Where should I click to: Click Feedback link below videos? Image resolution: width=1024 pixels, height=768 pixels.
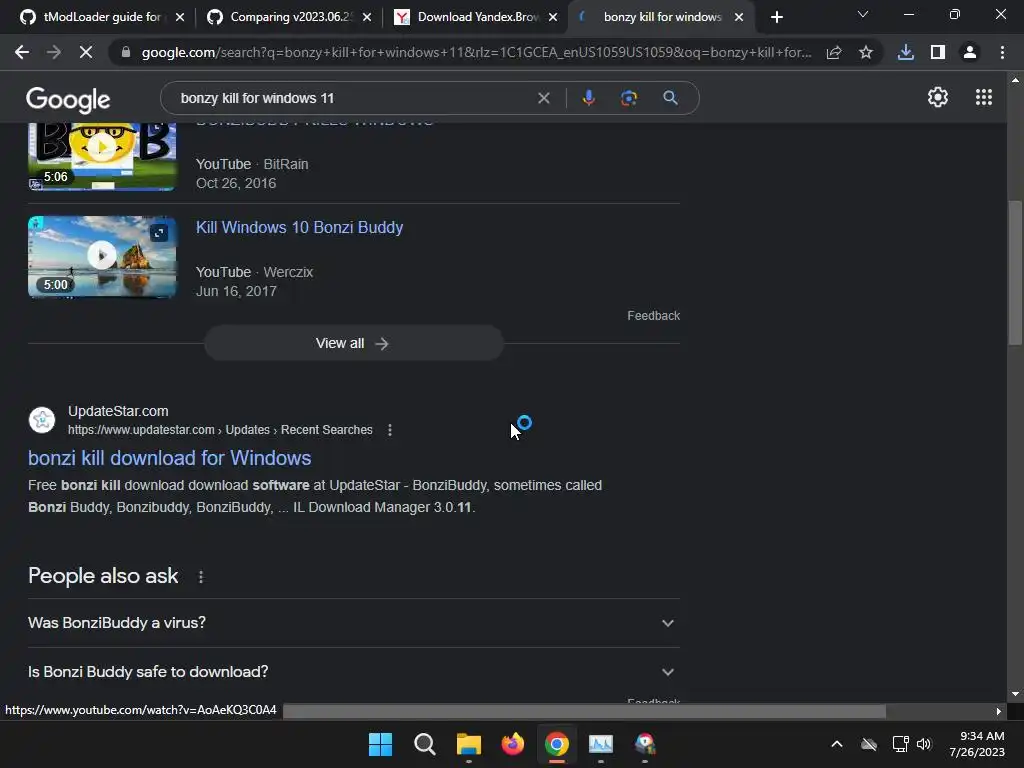[654, 315]
